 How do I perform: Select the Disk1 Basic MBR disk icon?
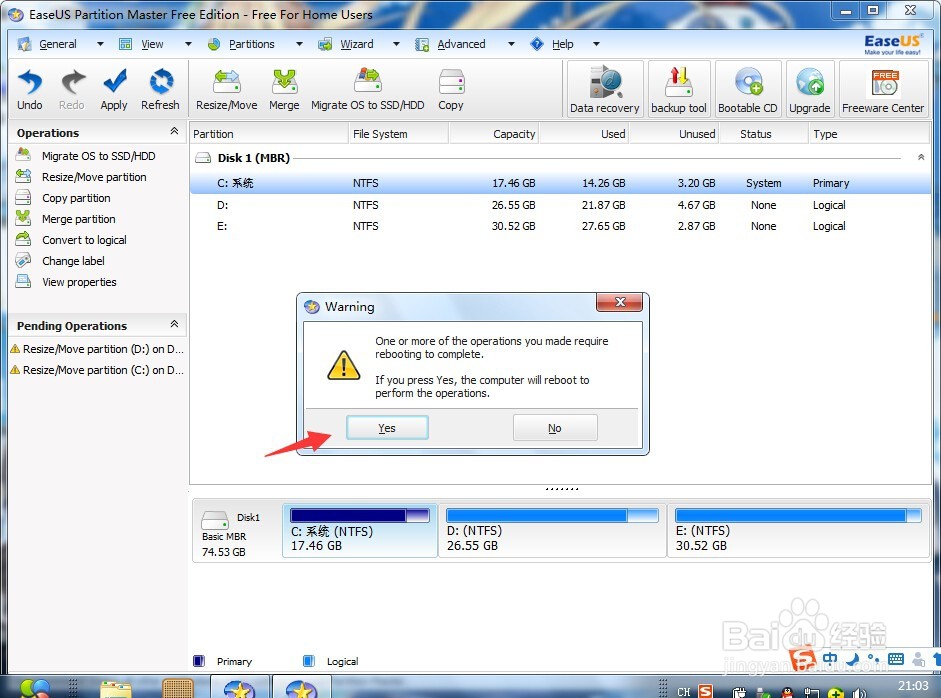pyautogui.click(x=215, y=519)
